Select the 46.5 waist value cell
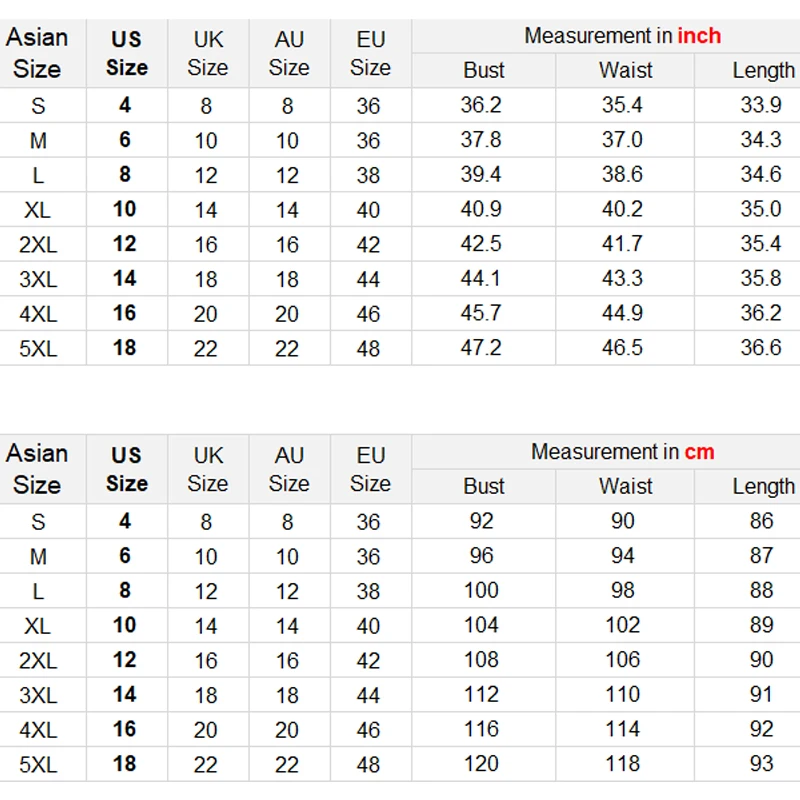Screen dimensions: 800x800 (x=622, y=348)
